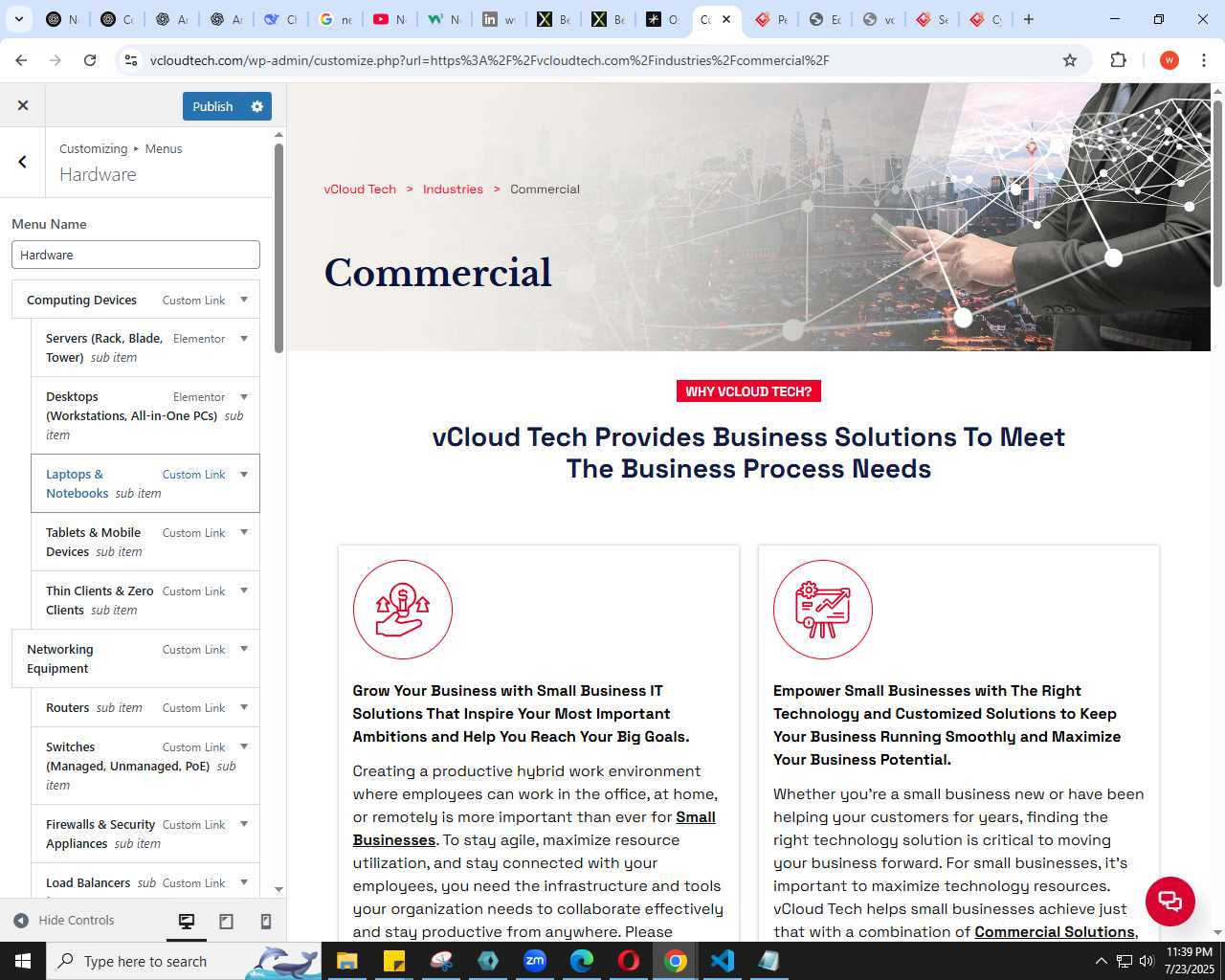
Task: Open File Explorer from the taskbar
Action: (346, 961)
